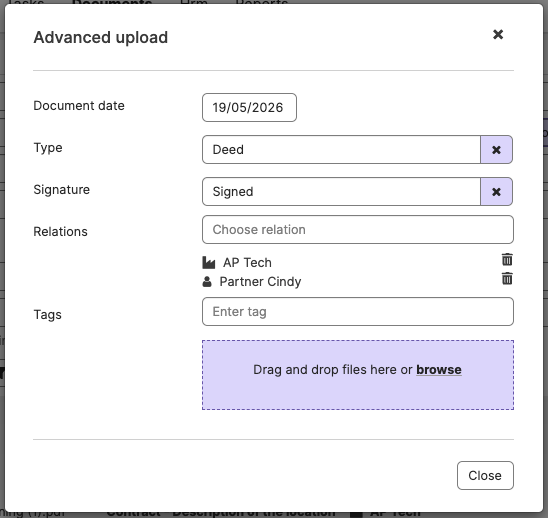Select the AP Tech relation entry

pyautogui.click(x=247, y=262)
